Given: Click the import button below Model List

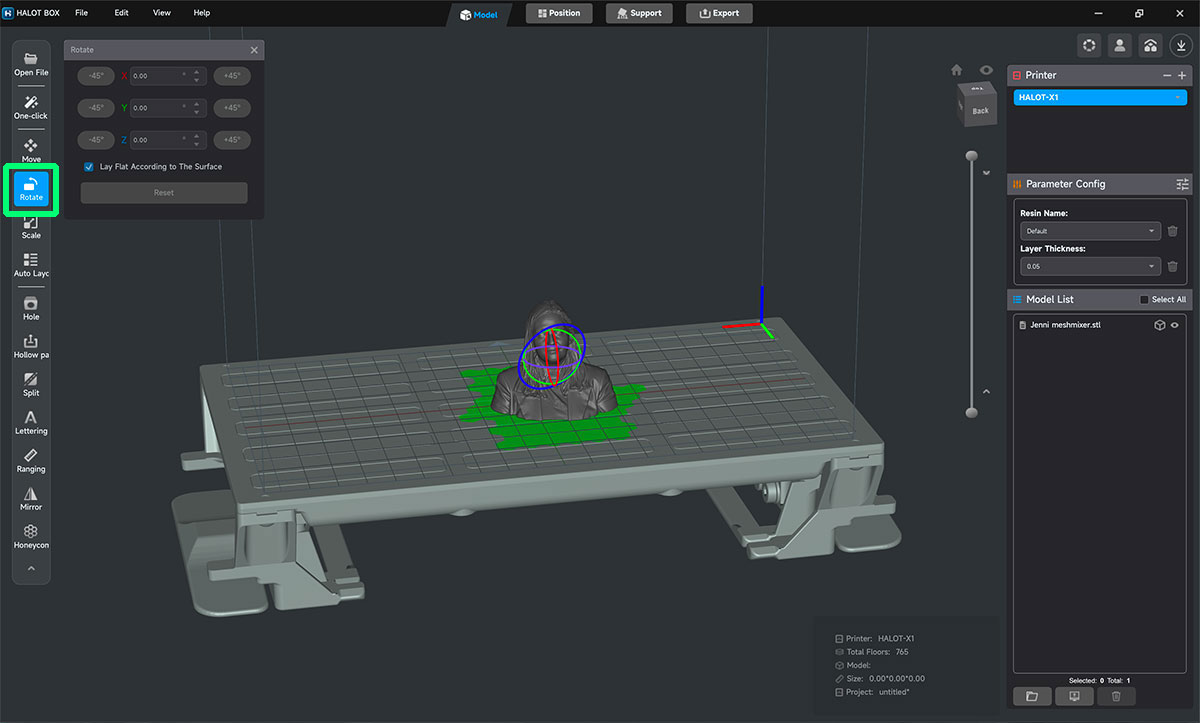Looking at the screenshot, I should click(x=1074, y=696).
